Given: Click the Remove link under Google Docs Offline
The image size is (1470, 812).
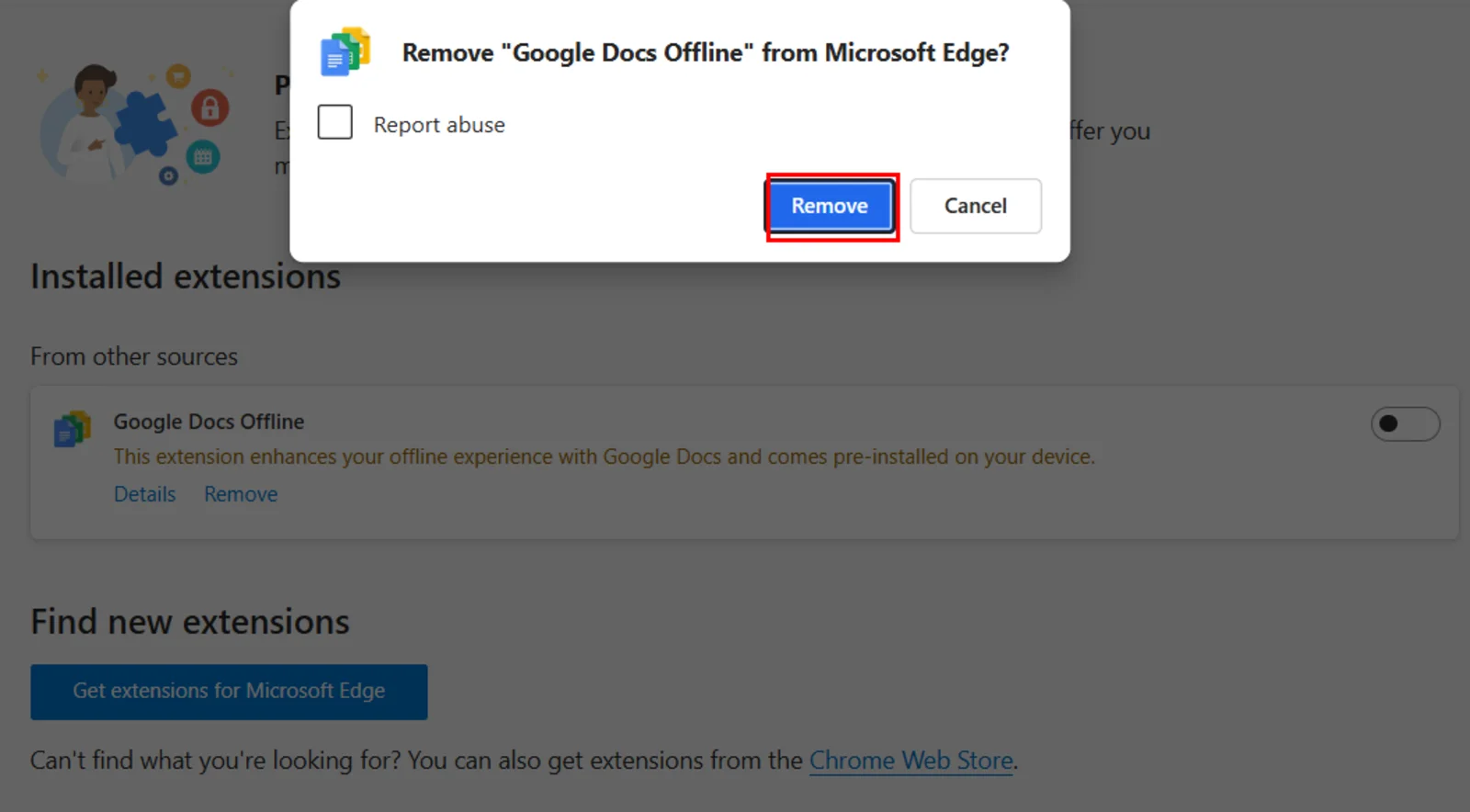Looking at the screenshot, I should click(x=241, y=494).
